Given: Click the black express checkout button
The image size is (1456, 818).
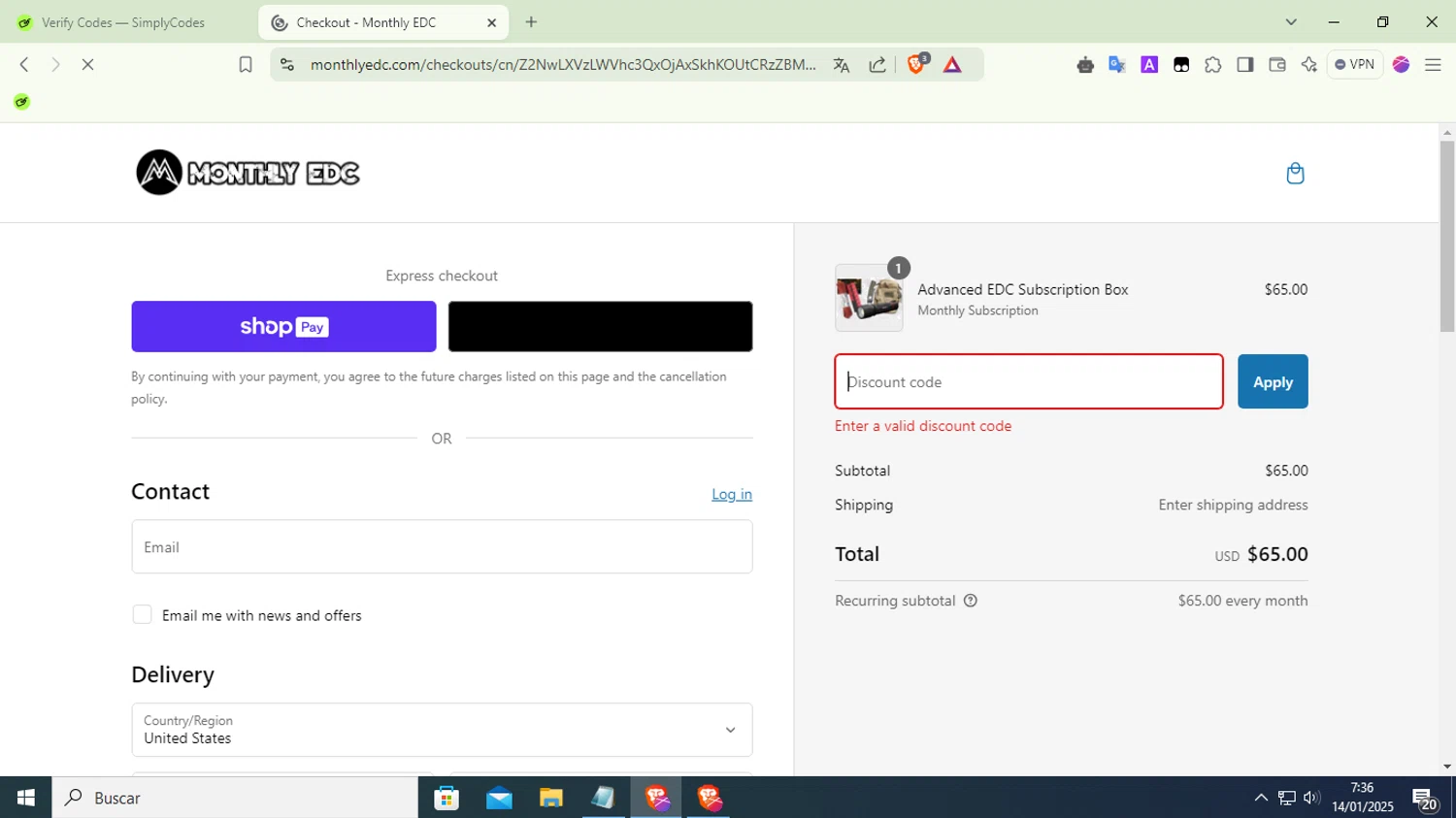Looking at the screenshot, I should pos(600,326).
